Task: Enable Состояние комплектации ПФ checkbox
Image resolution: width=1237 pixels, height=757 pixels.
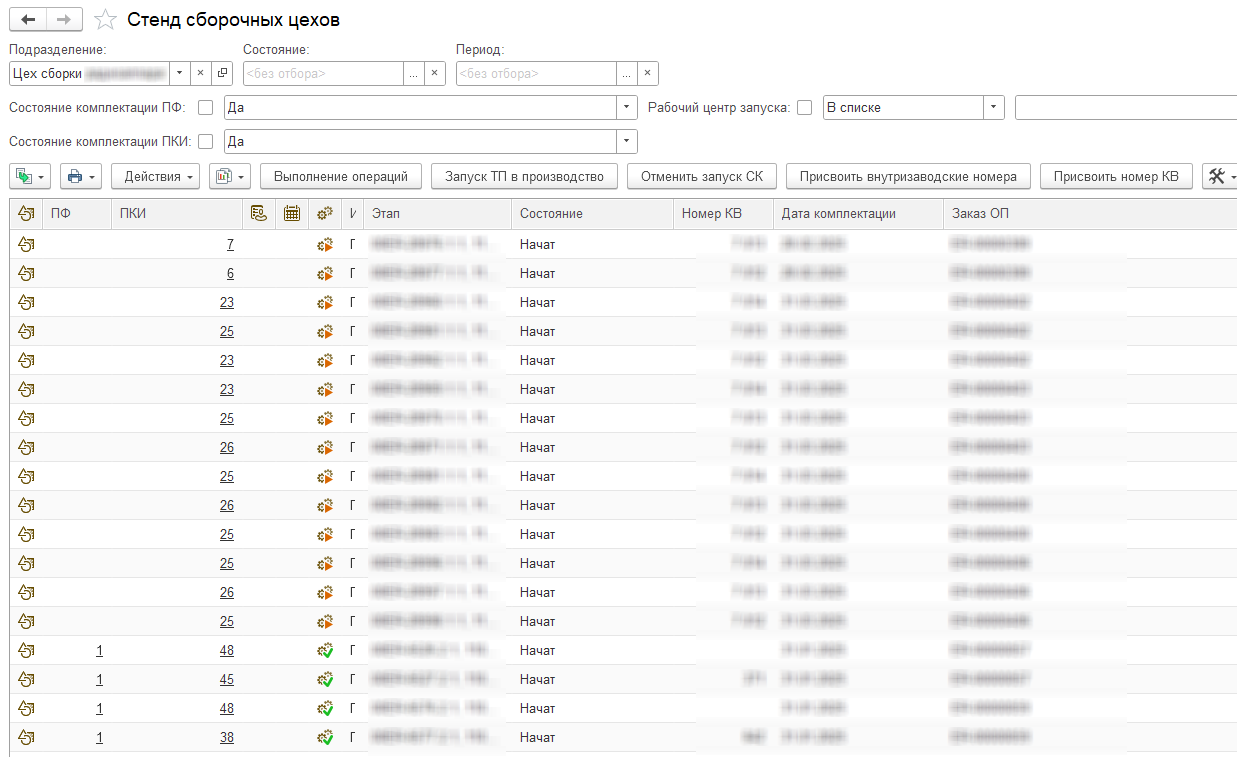Action: [x=206, y=108]
